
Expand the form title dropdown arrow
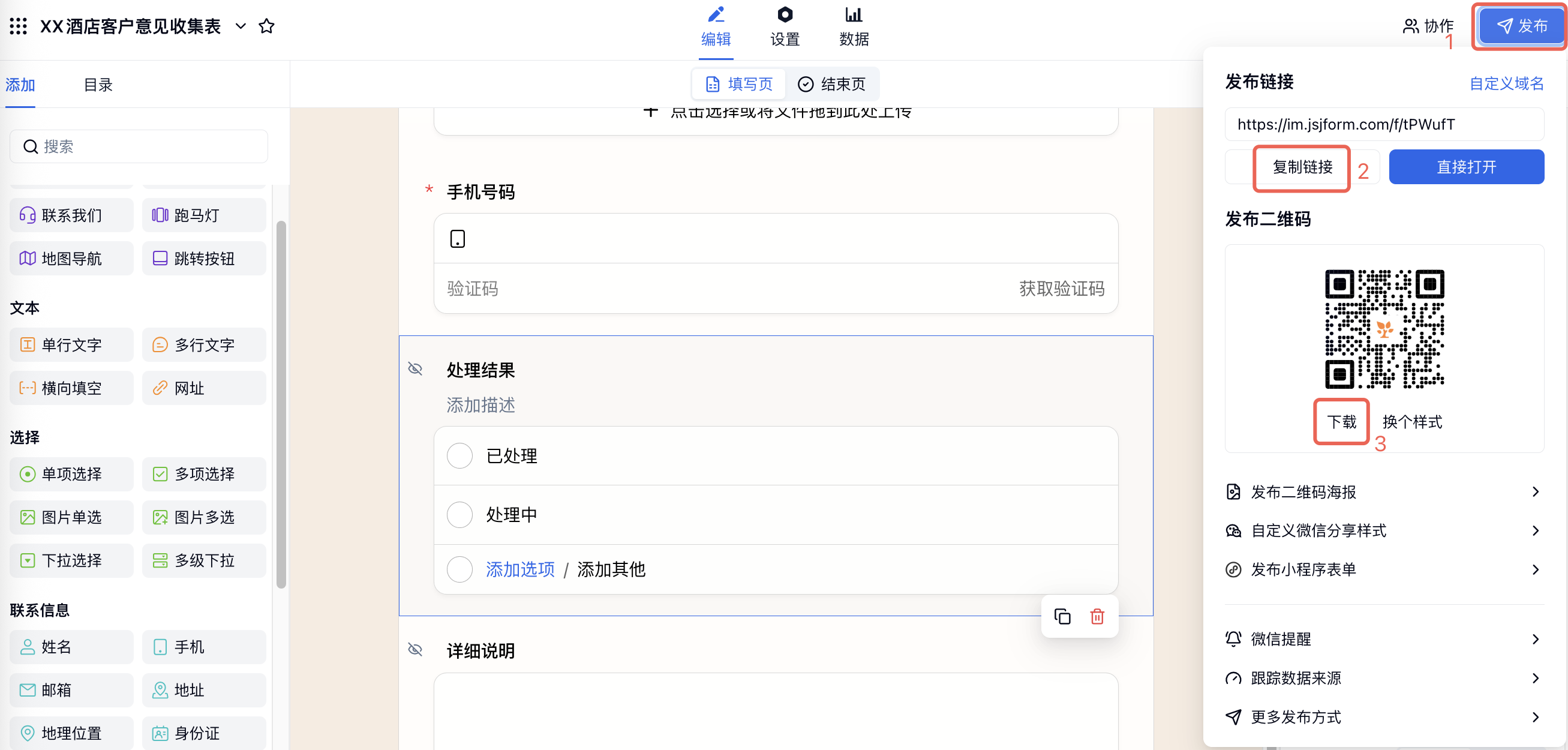pos(241,26)
